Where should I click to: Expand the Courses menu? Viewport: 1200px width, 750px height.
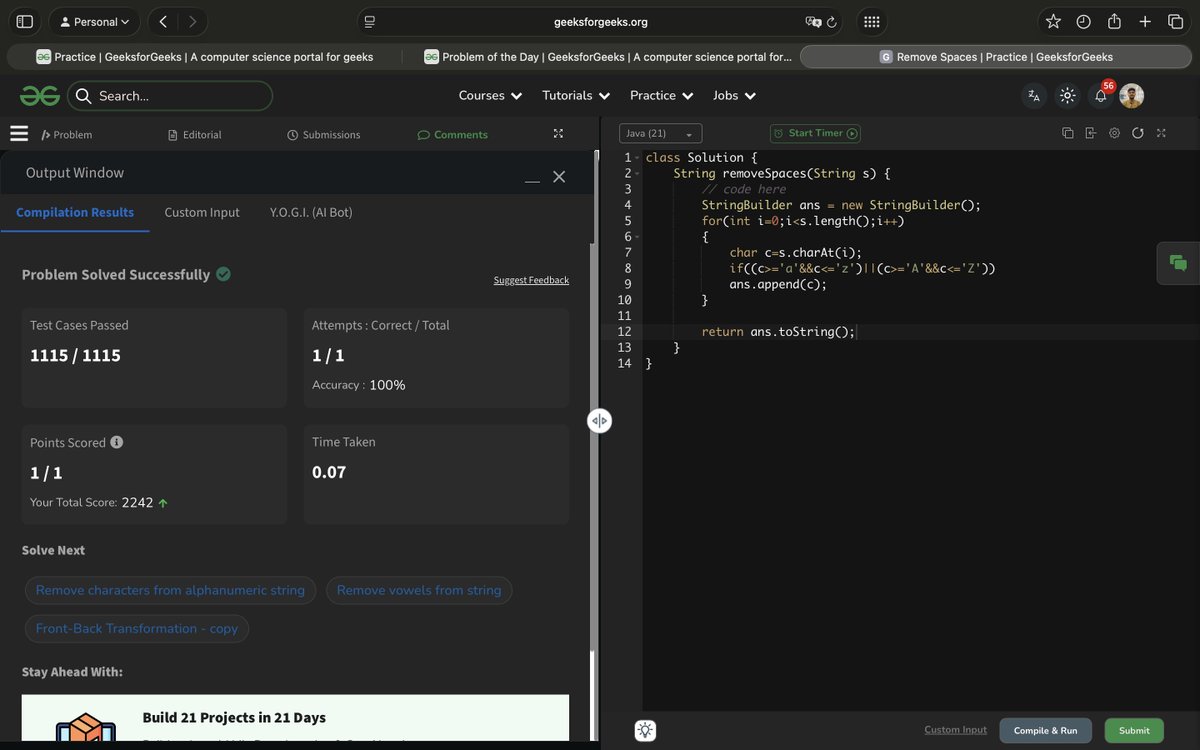[490, 96]
